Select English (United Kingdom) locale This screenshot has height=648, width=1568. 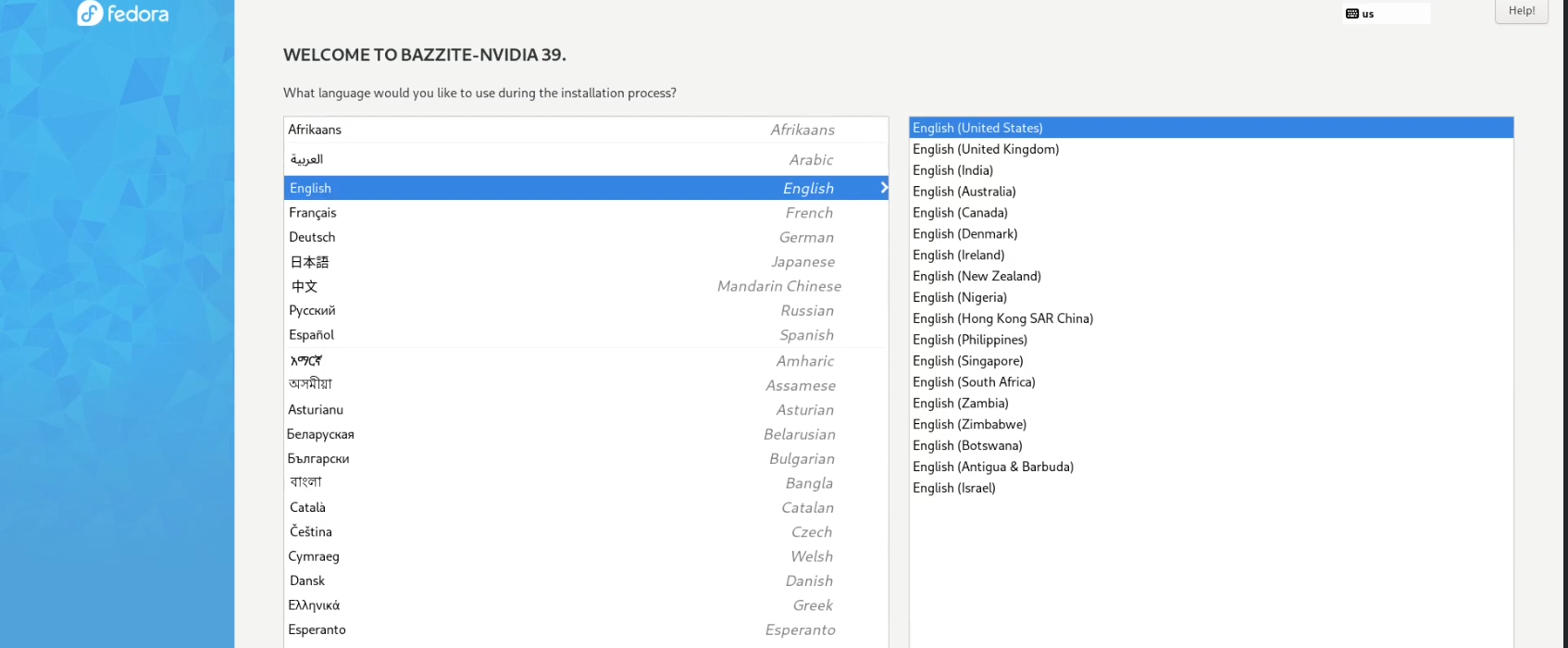(x=1211, y=149)
